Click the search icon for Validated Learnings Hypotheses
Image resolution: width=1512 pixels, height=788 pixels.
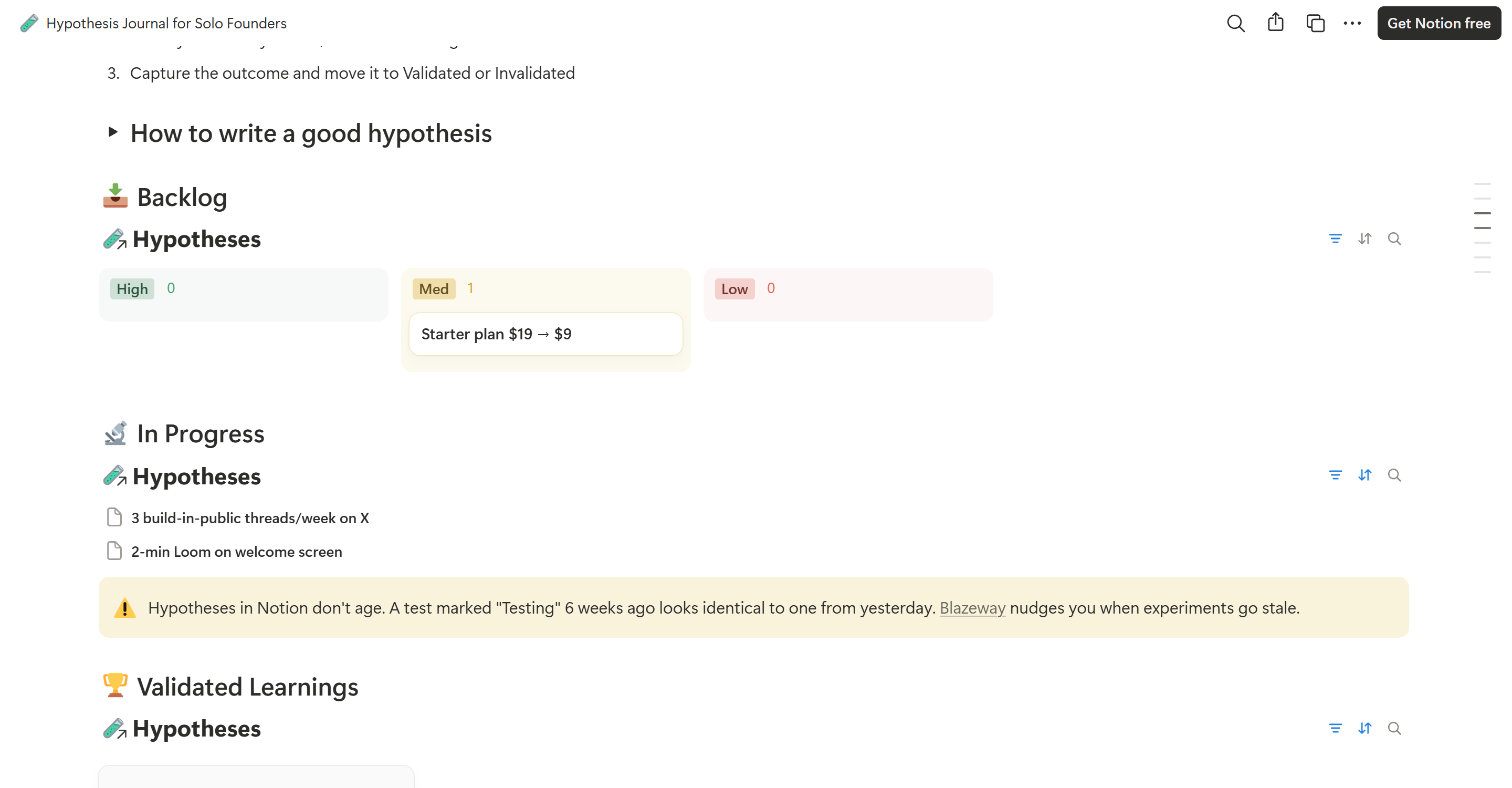point(1394,728)
